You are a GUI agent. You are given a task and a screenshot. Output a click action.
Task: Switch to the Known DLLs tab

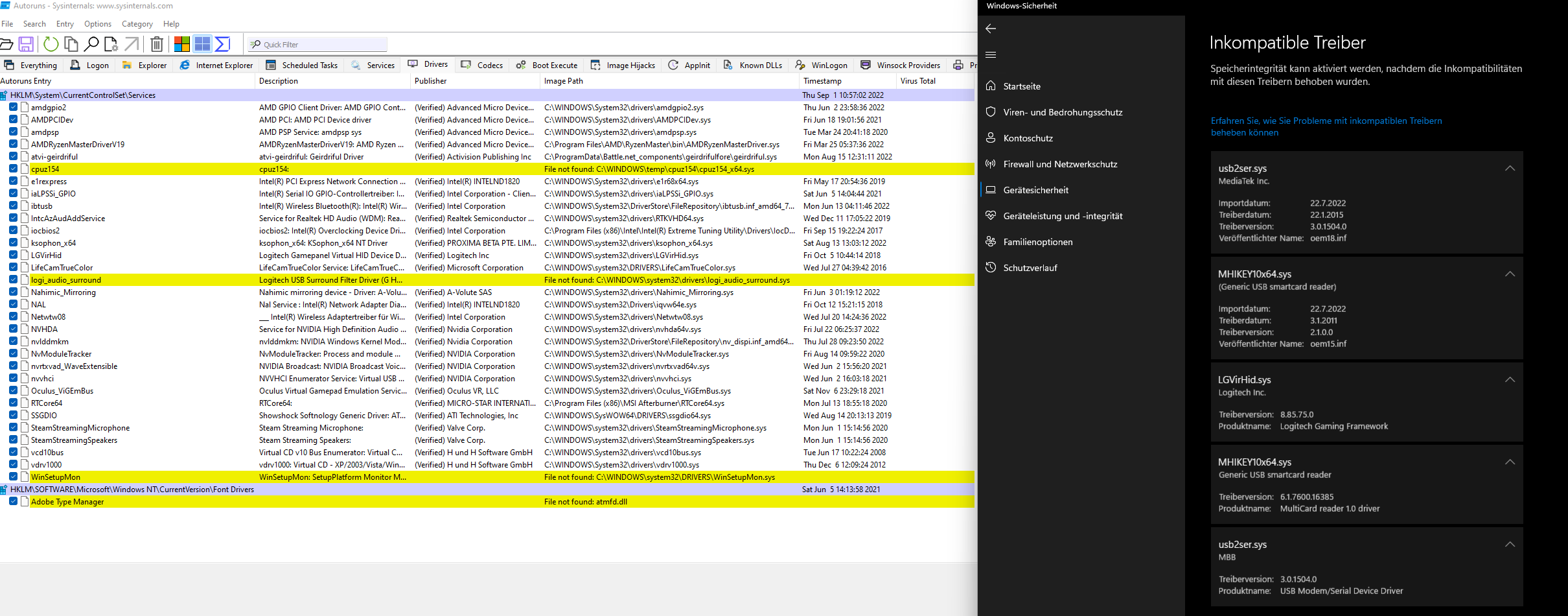point(753,65)
